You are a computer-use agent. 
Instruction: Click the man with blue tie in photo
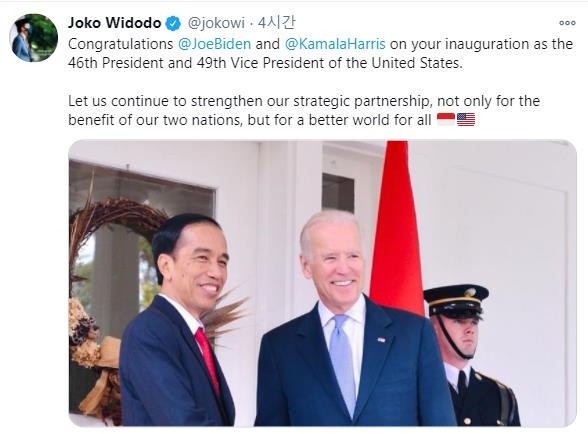click(354, 318)
